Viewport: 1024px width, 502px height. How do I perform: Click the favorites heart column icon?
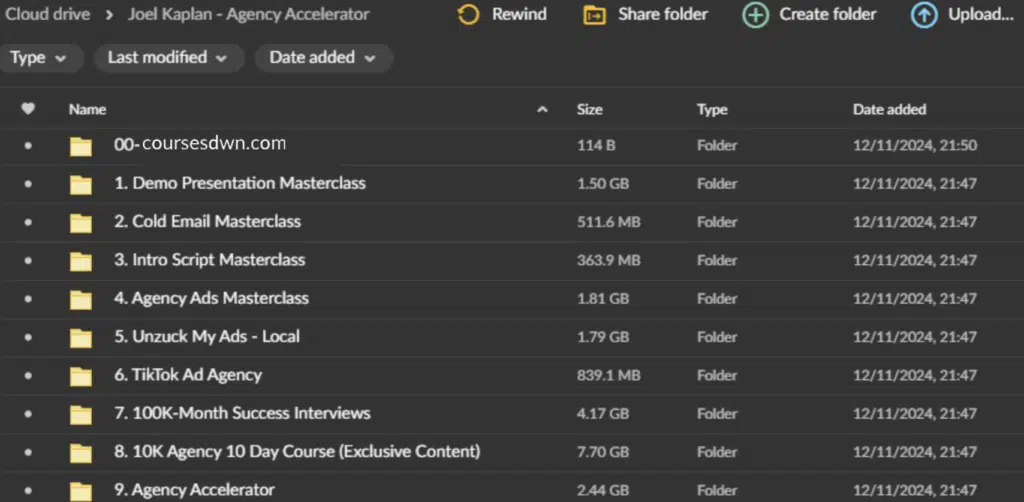point(28,109)
